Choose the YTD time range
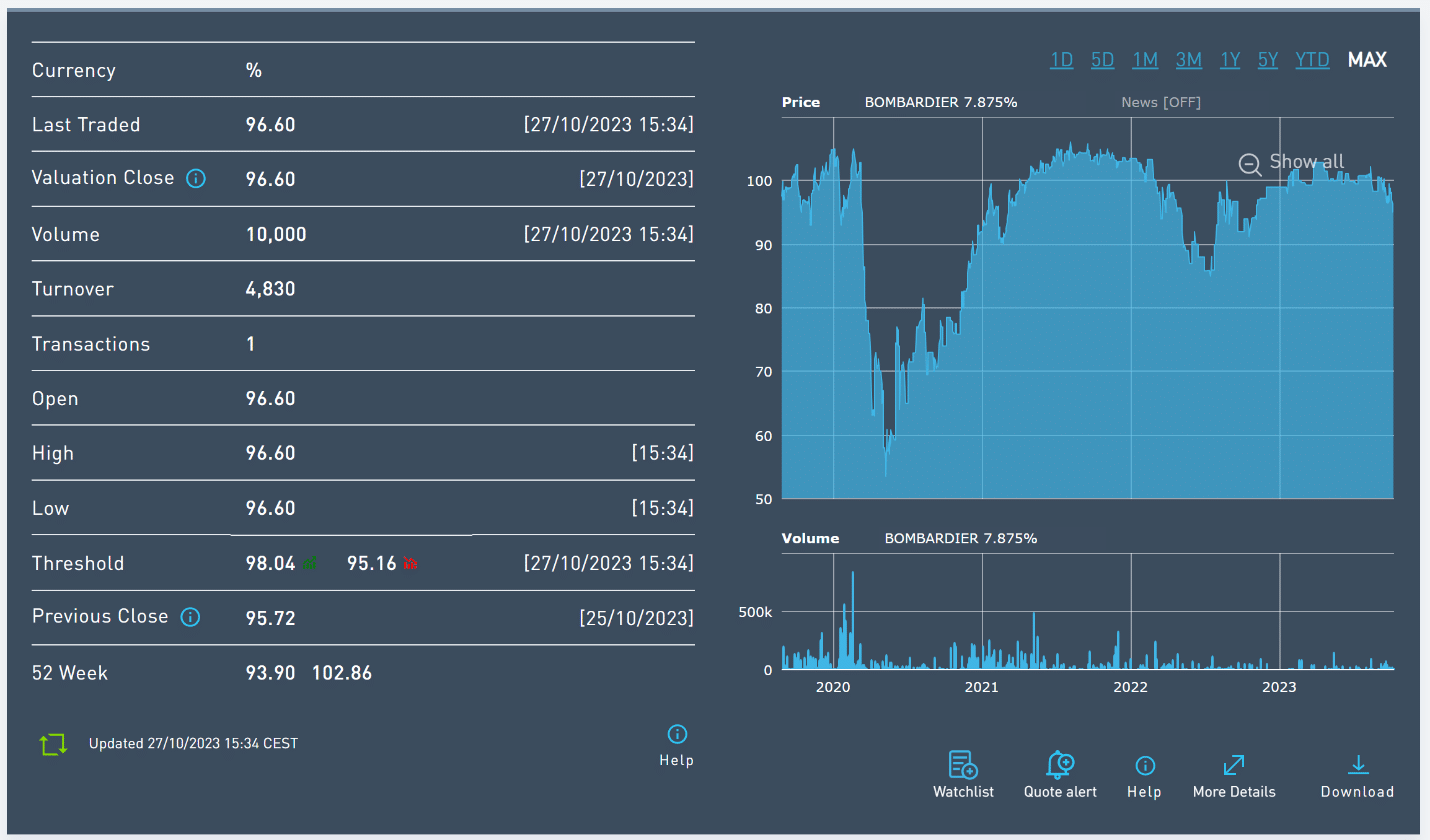The height and width of the screenshot is (840, 1430). [x=1312, y=60]
